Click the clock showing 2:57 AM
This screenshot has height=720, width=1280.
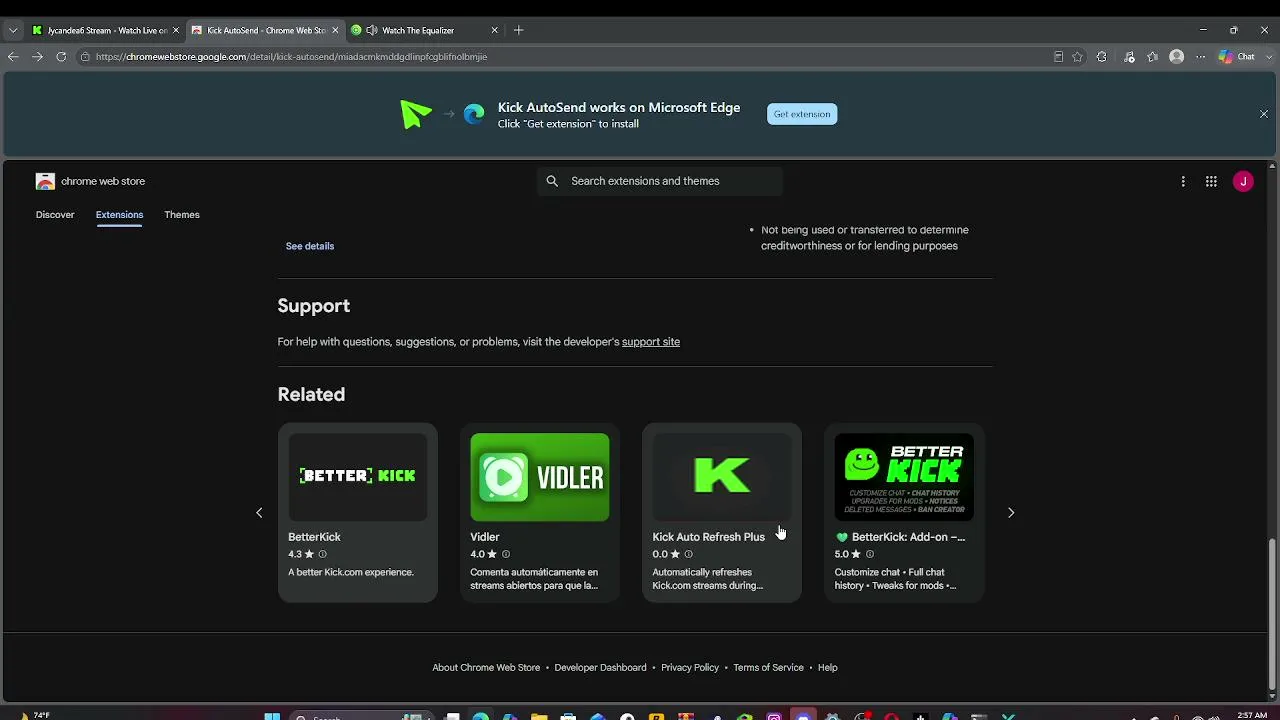click(1251, 715)
